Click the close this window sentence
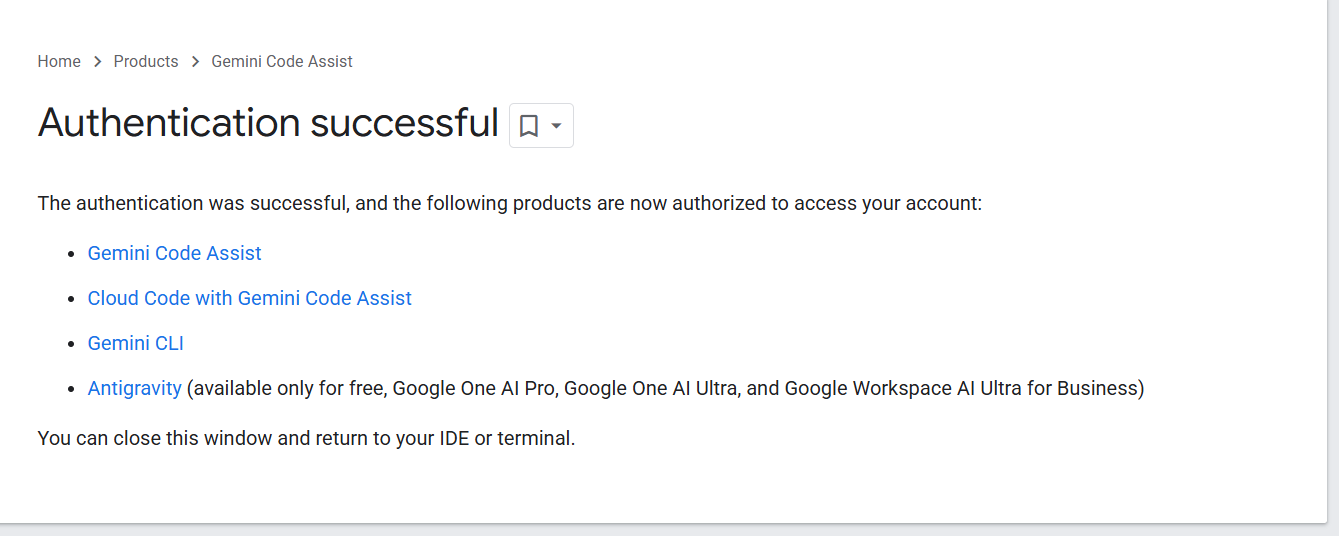1339x536 pixels. click(x=306, y=438)
